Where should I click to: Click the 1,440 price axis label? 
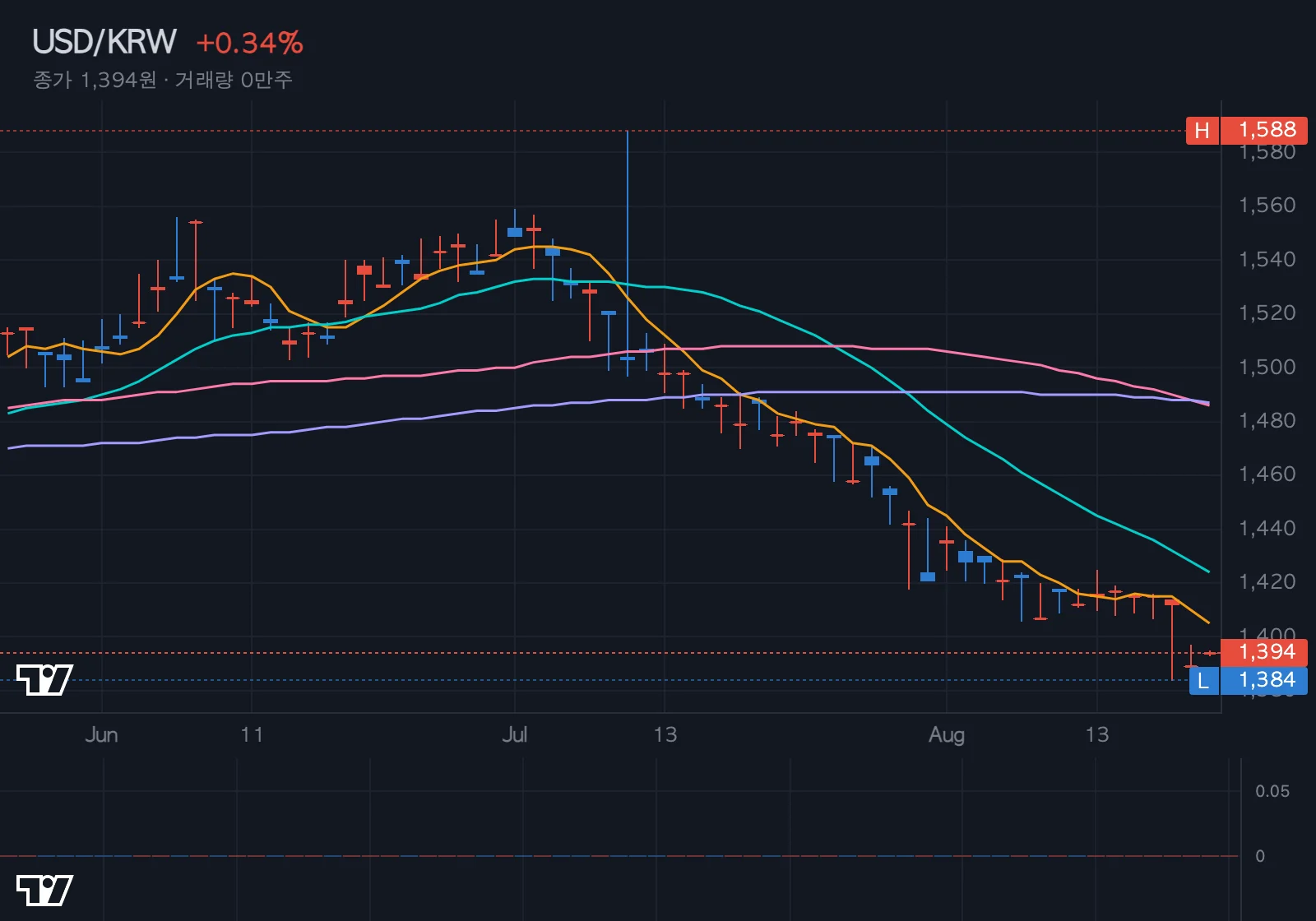[x=1267, y=528]
